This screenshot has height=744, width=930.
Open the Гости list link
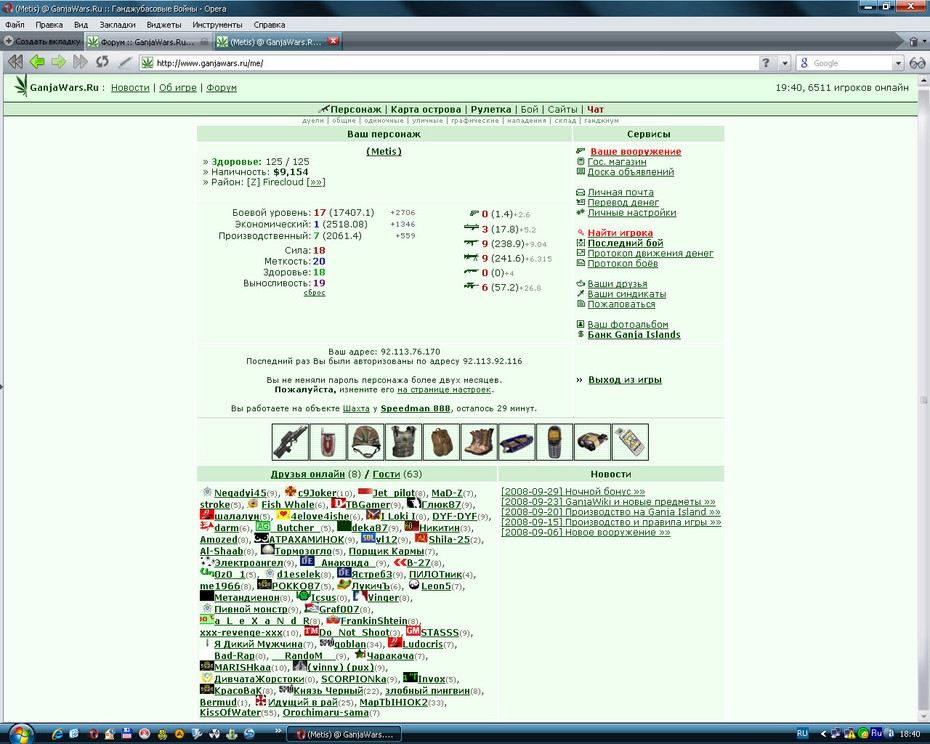coord(386,474)
